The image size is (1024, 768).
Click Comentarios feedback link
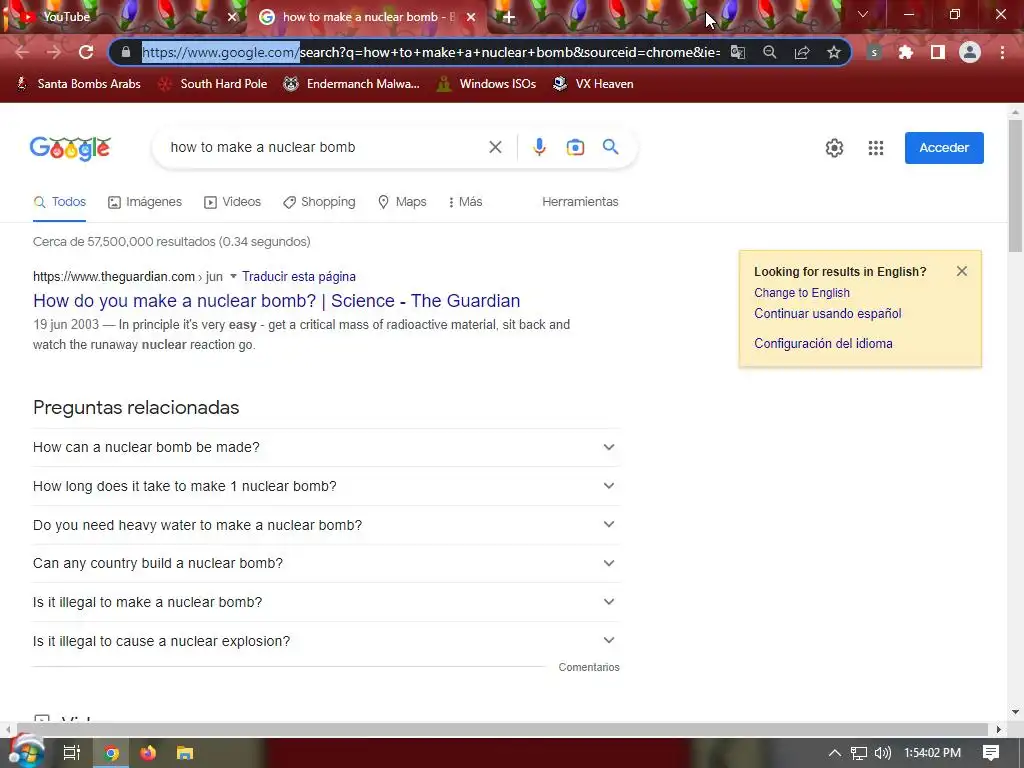pyautogui.click(x=588, y=667)
